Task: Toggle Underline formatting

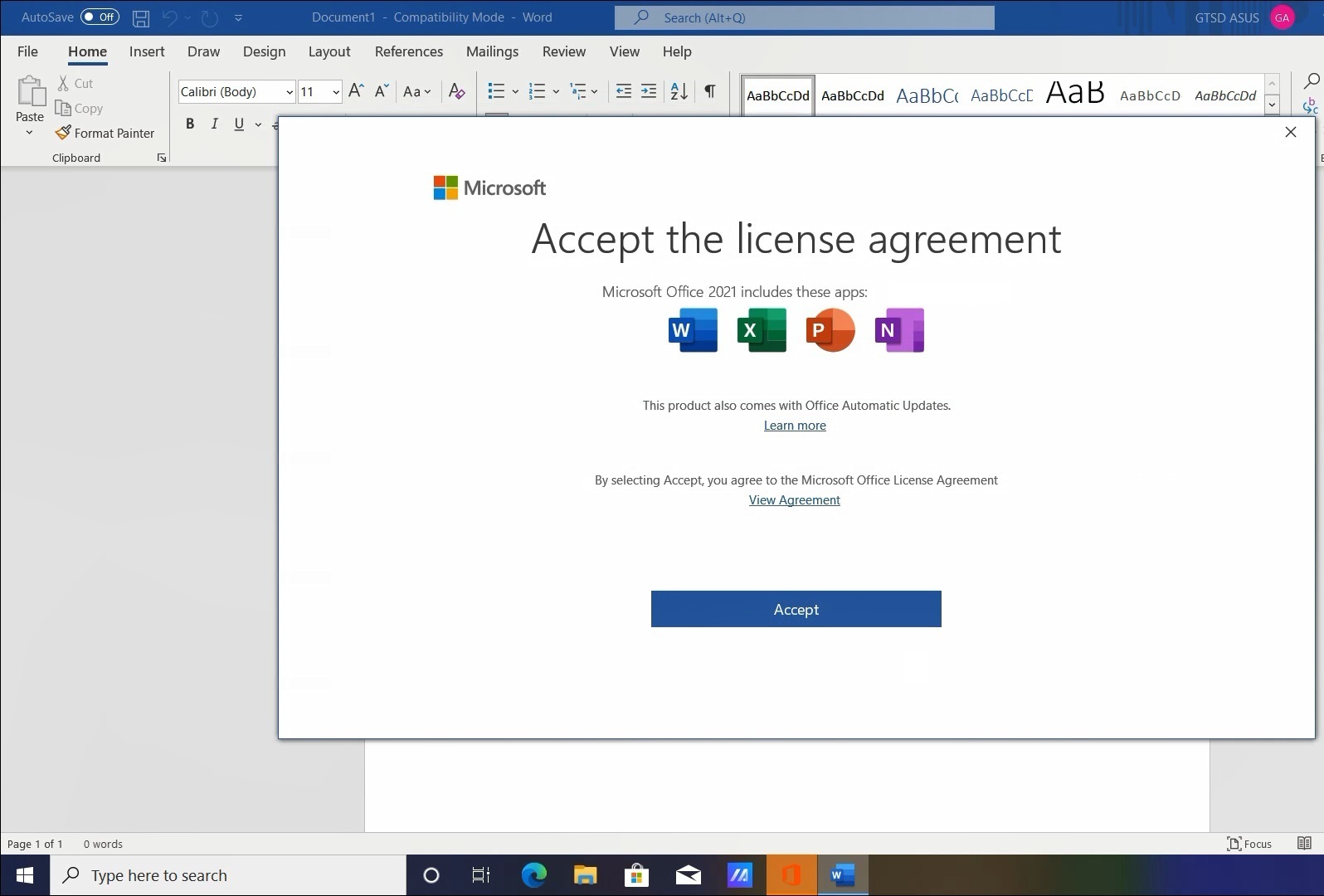Action: tap(239, 124)
